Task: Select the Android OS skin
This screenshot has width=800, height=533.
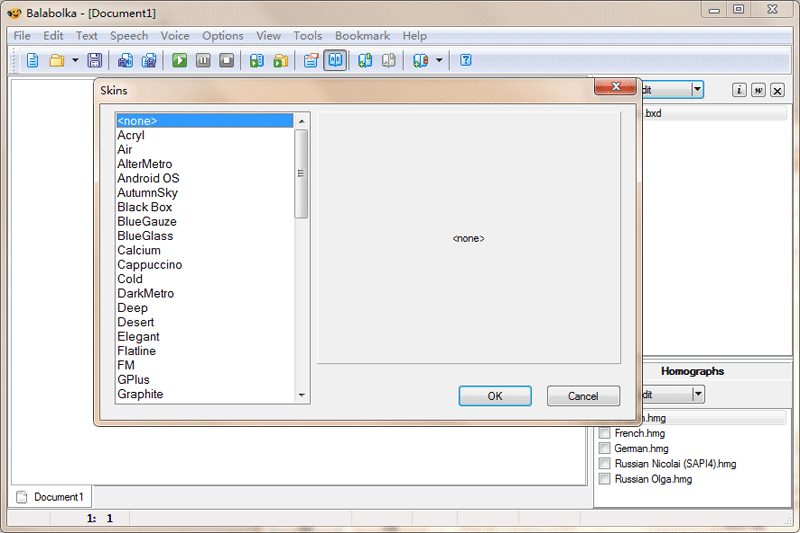Action: [x=205, y=178]
